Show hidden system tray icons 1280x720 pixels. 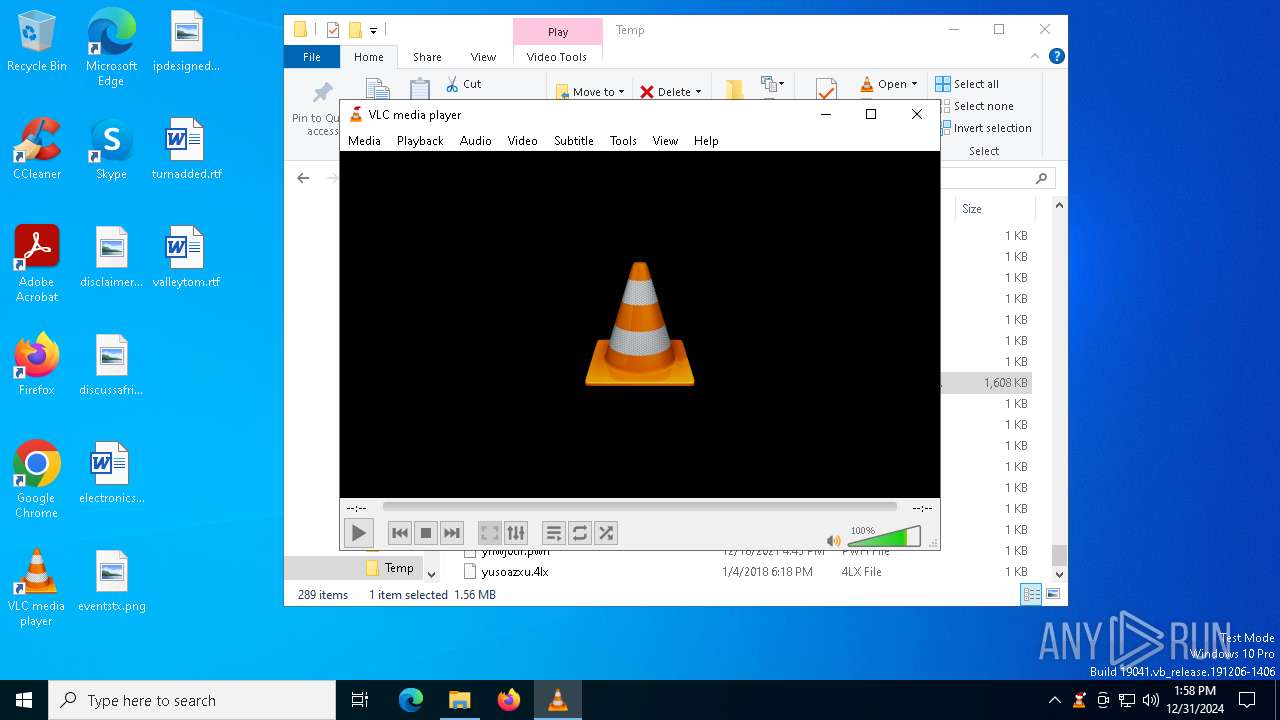tap(1054, 700)
